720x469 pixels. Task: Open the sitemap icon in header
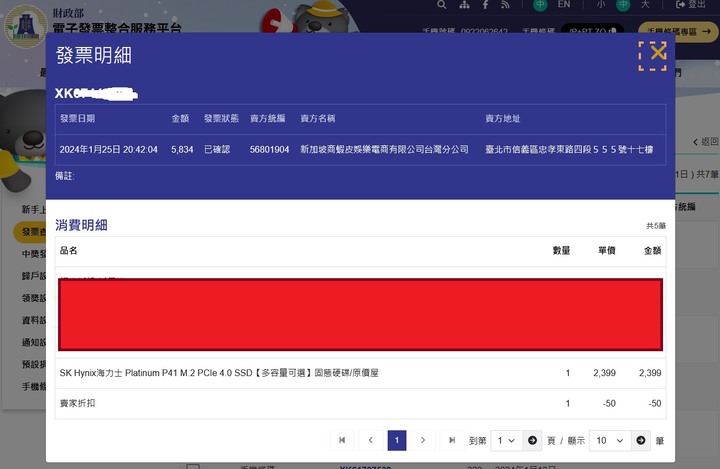(464, 5)
